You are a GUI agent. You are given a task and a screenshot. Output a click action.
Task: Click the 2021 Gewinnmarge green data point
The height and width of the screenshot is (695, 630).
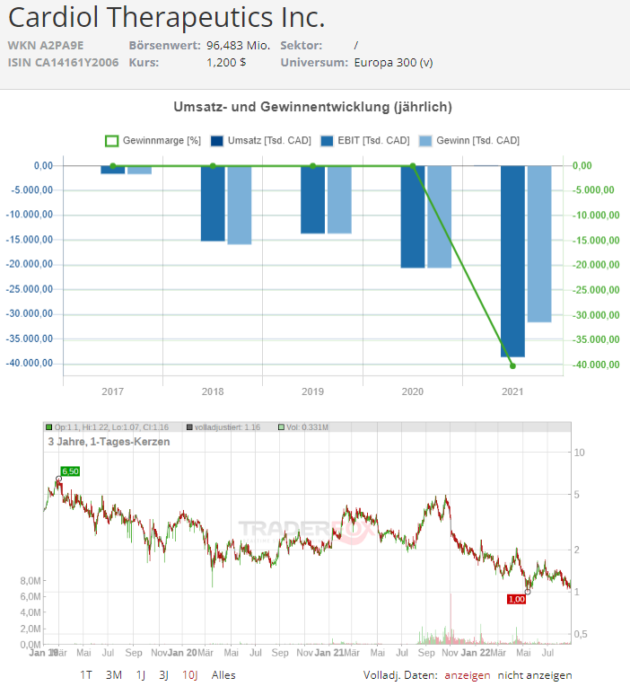(513, 366)
